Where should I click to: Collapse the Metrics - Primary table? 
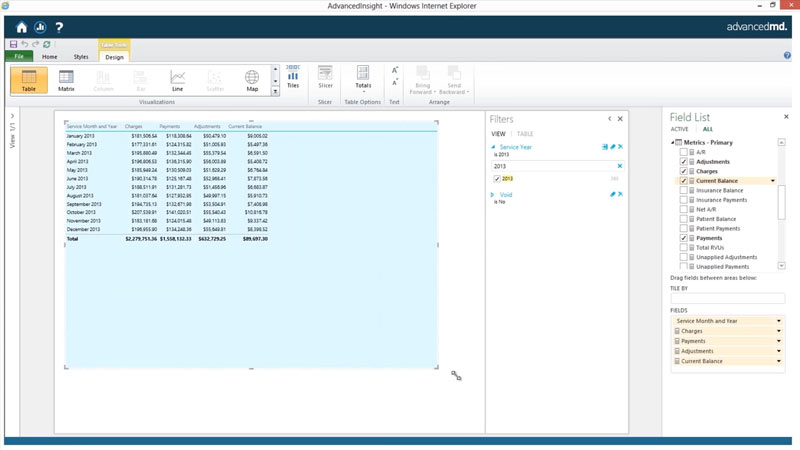click(673, 143)
